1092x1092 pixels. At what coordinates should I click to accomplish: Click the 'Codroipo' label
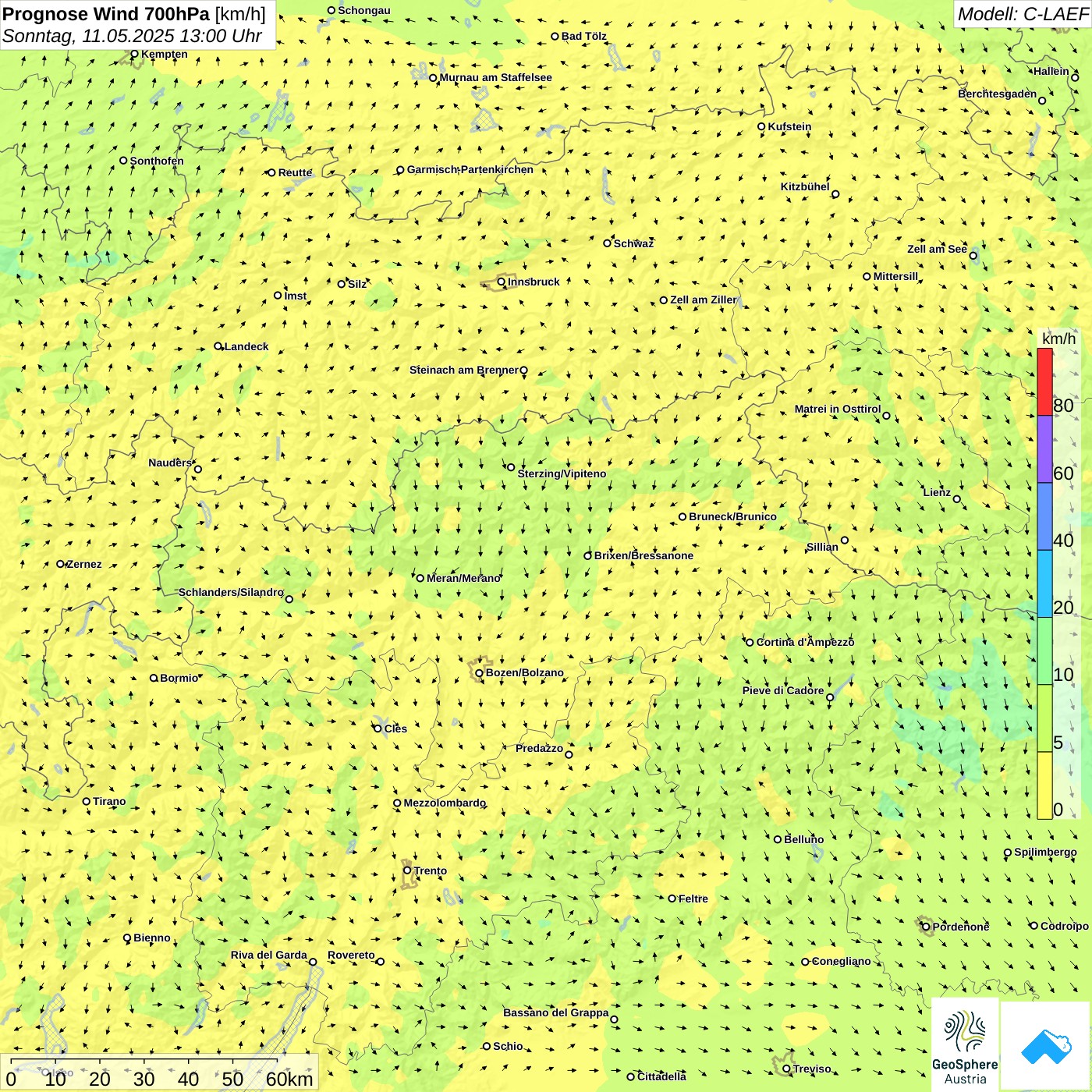[1065, 926]
